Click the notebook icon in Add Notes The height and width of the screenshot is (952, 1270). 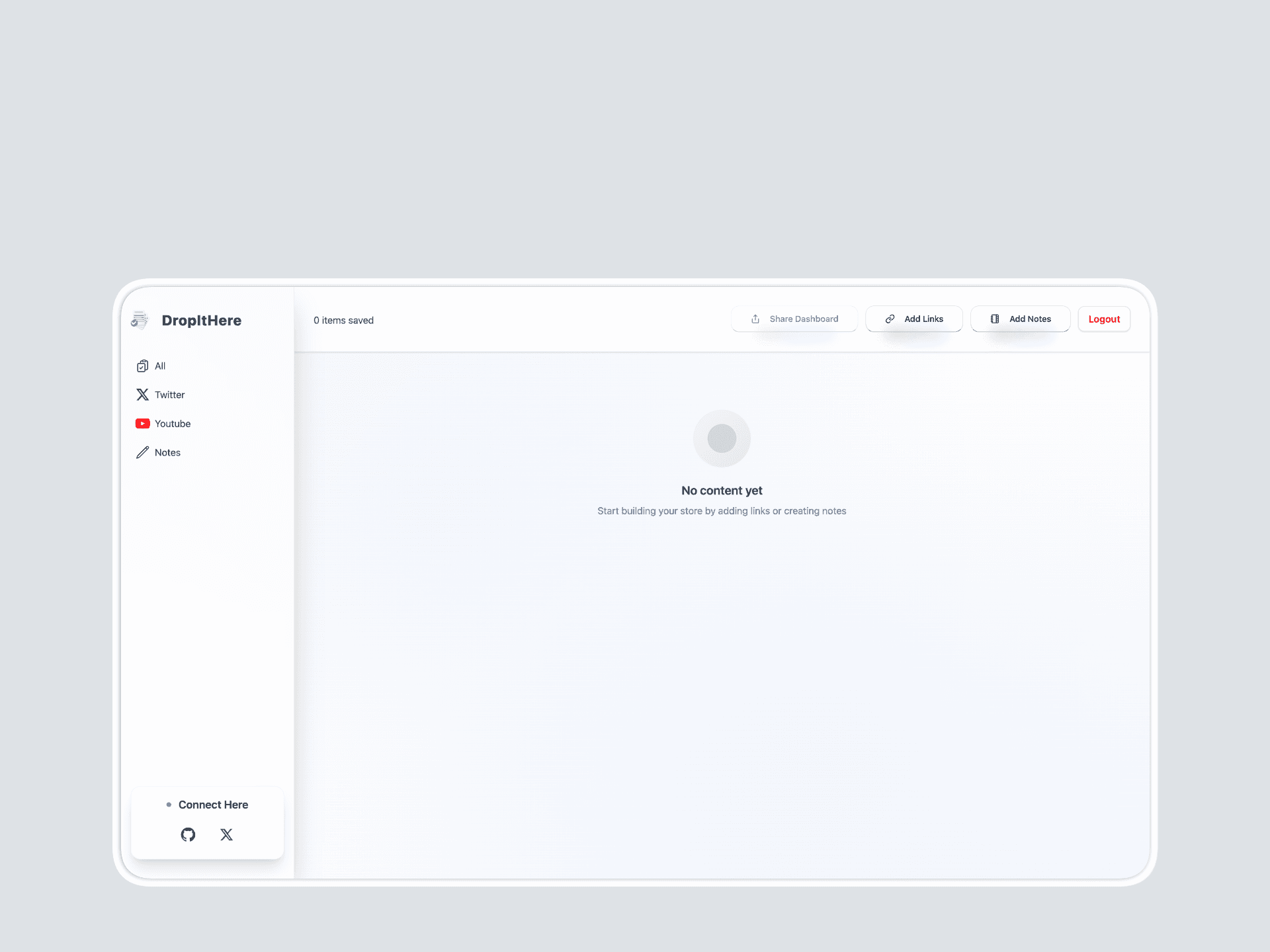pos(995,319)
